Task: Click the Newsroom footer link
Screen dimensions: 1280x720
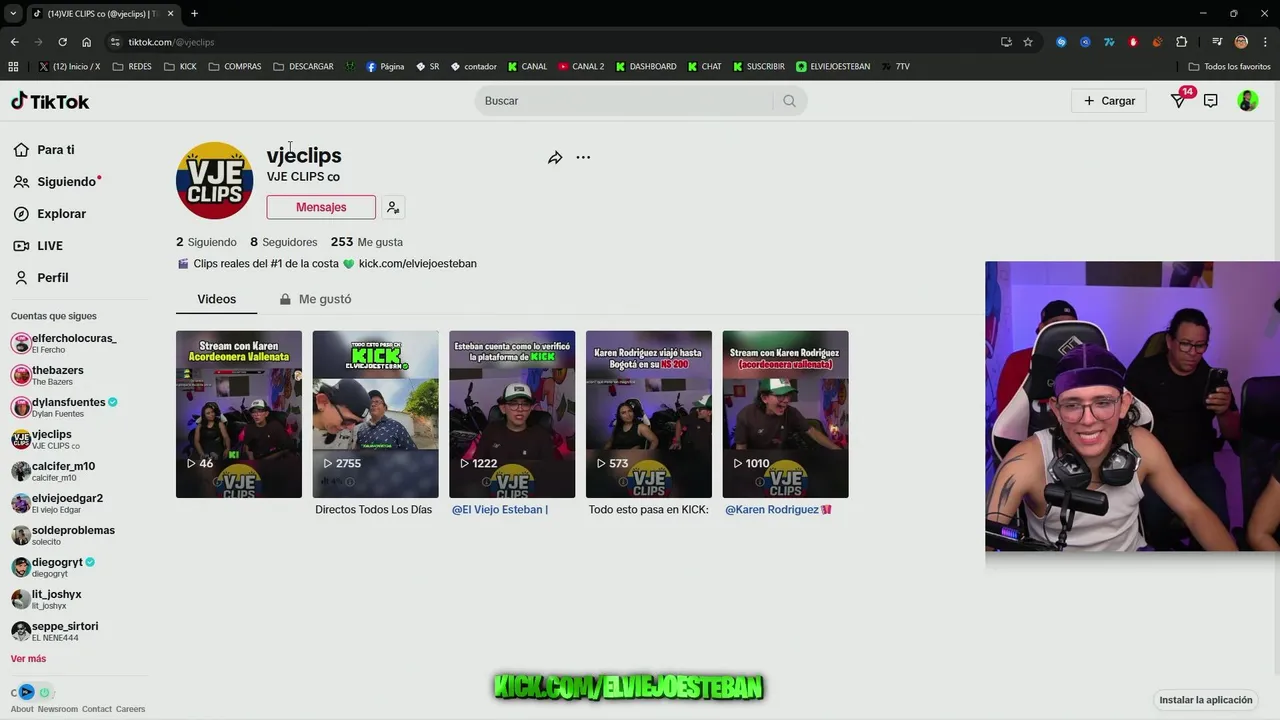Action: [58, 709]
